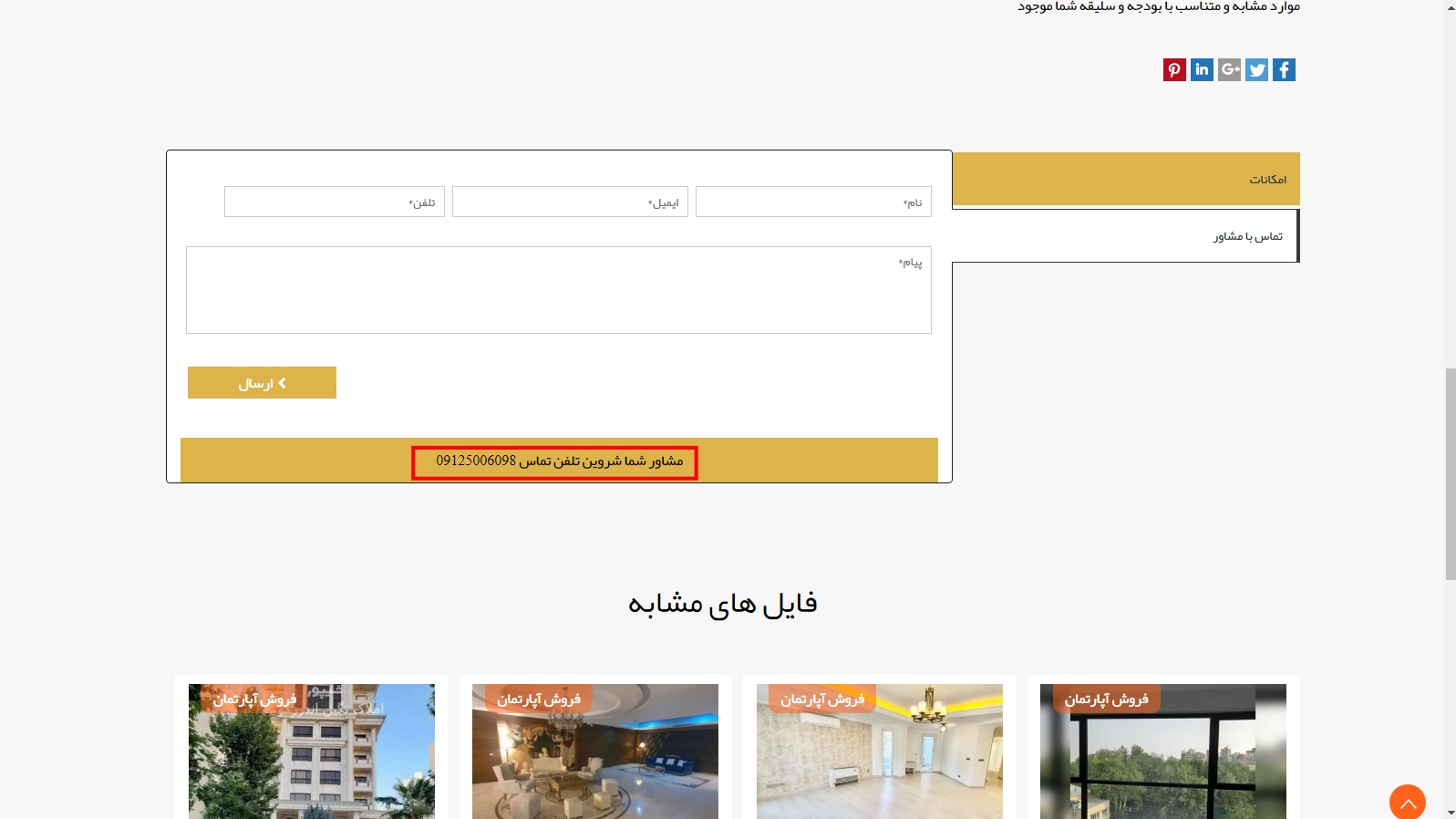This screenshot has height=819, width=1456.
Task: Focus the ایمیل email input field
Action: [570, 202]
